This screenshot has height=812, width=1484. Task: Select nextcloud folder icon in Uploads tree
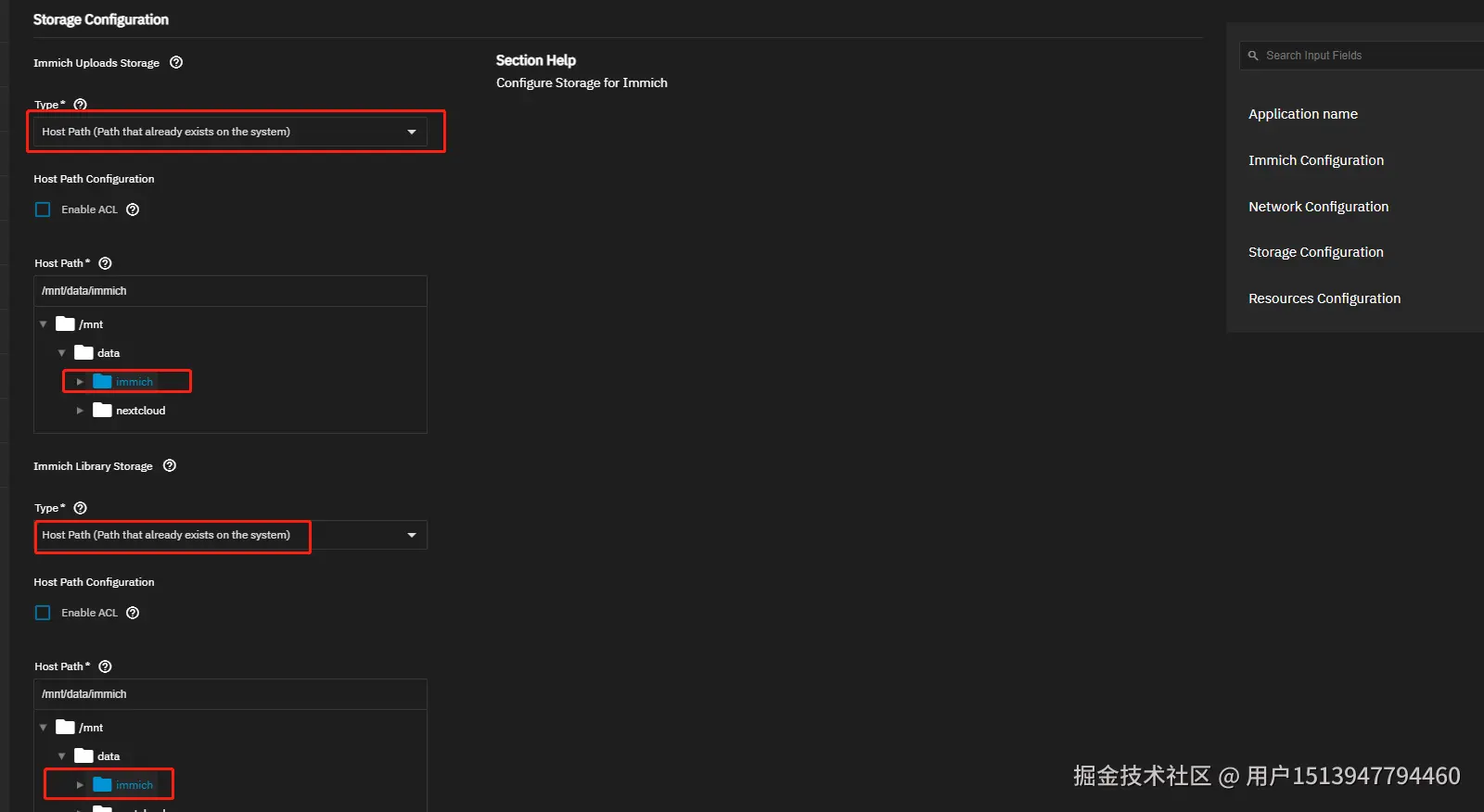(x=102, y=410)
